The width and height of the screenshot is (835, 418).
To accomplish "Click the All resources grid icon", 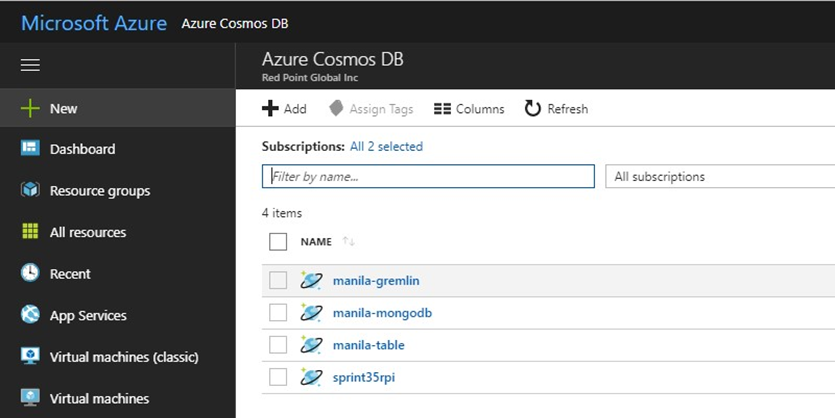I will (x=30, y=232).
